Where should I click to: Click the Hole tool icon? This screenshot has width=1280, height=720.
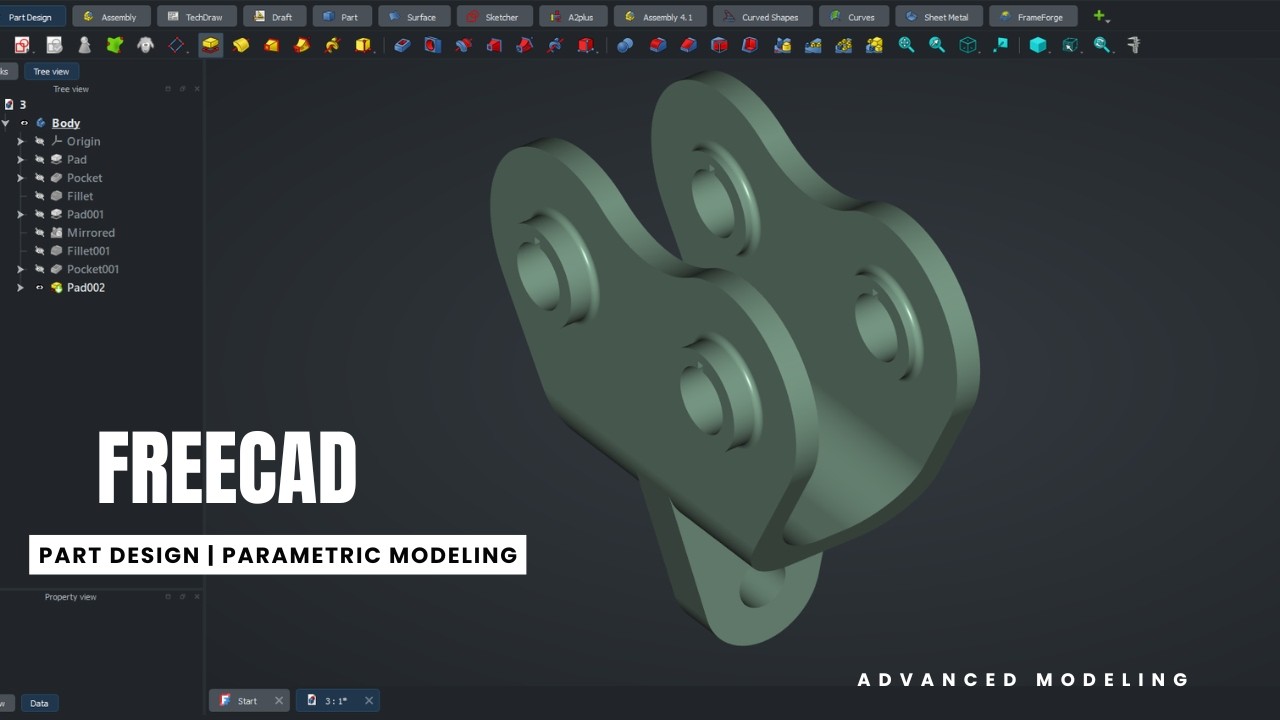click(432, 45)
